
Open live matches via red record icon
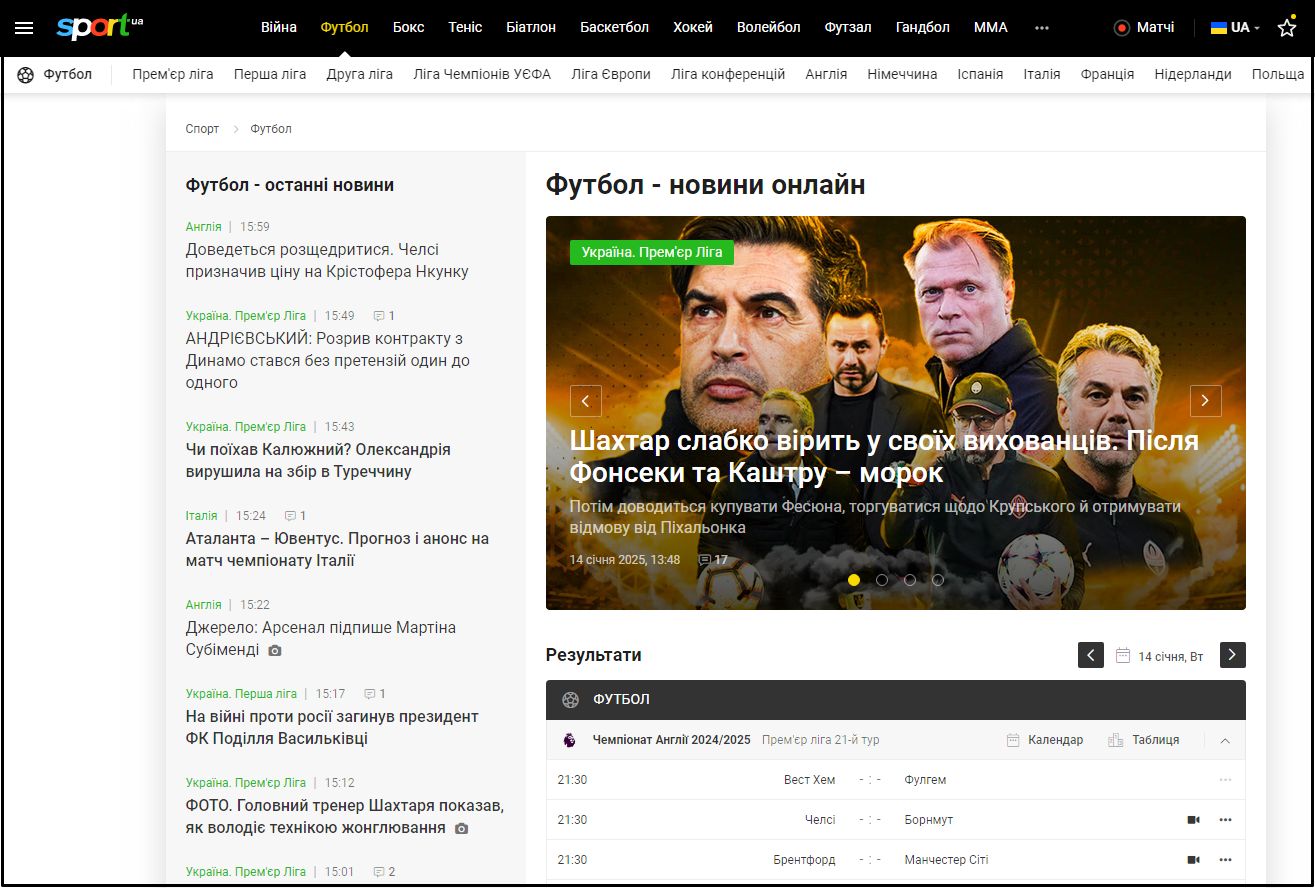[1122, 28]
